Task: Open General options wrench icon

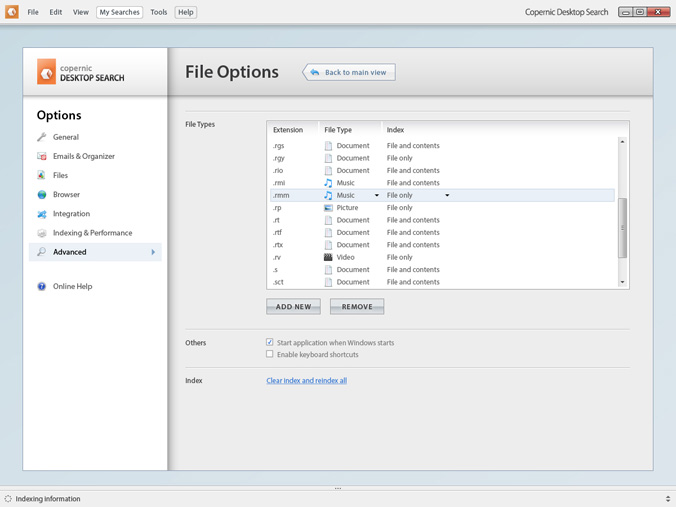Action: click(x=42, y=137)
